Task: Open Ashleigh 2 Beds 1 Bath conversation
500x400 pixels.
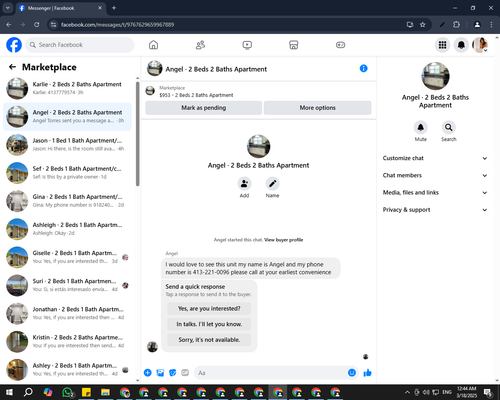Action: tap(68, 229)
